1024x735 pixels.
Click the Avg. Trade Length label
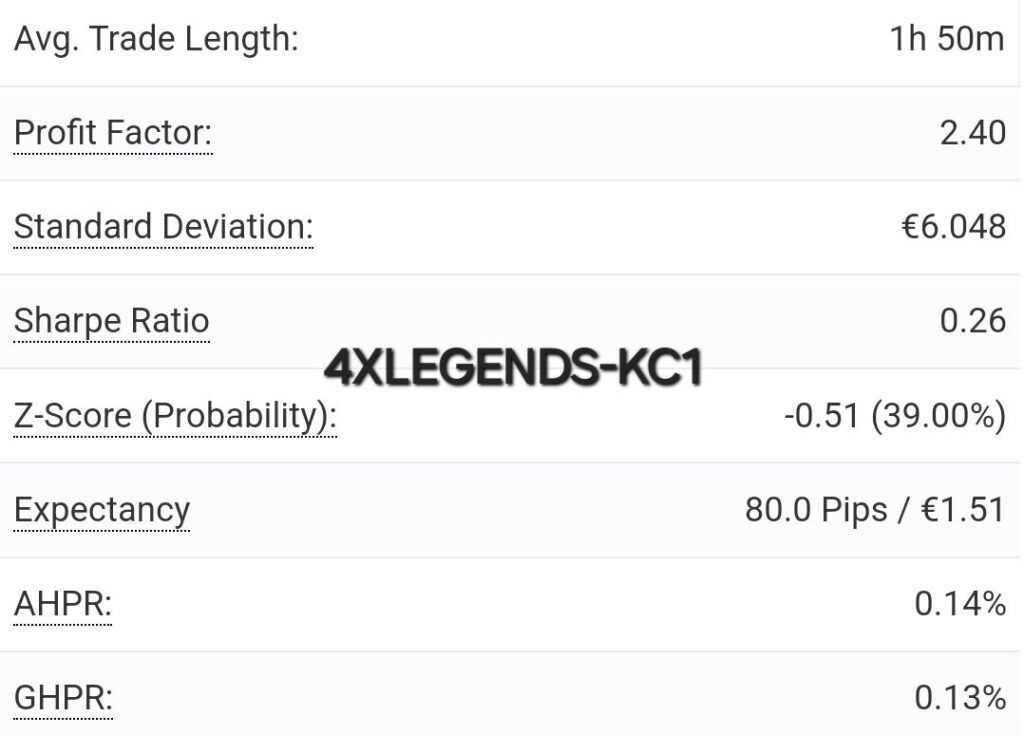pos(156,39)
